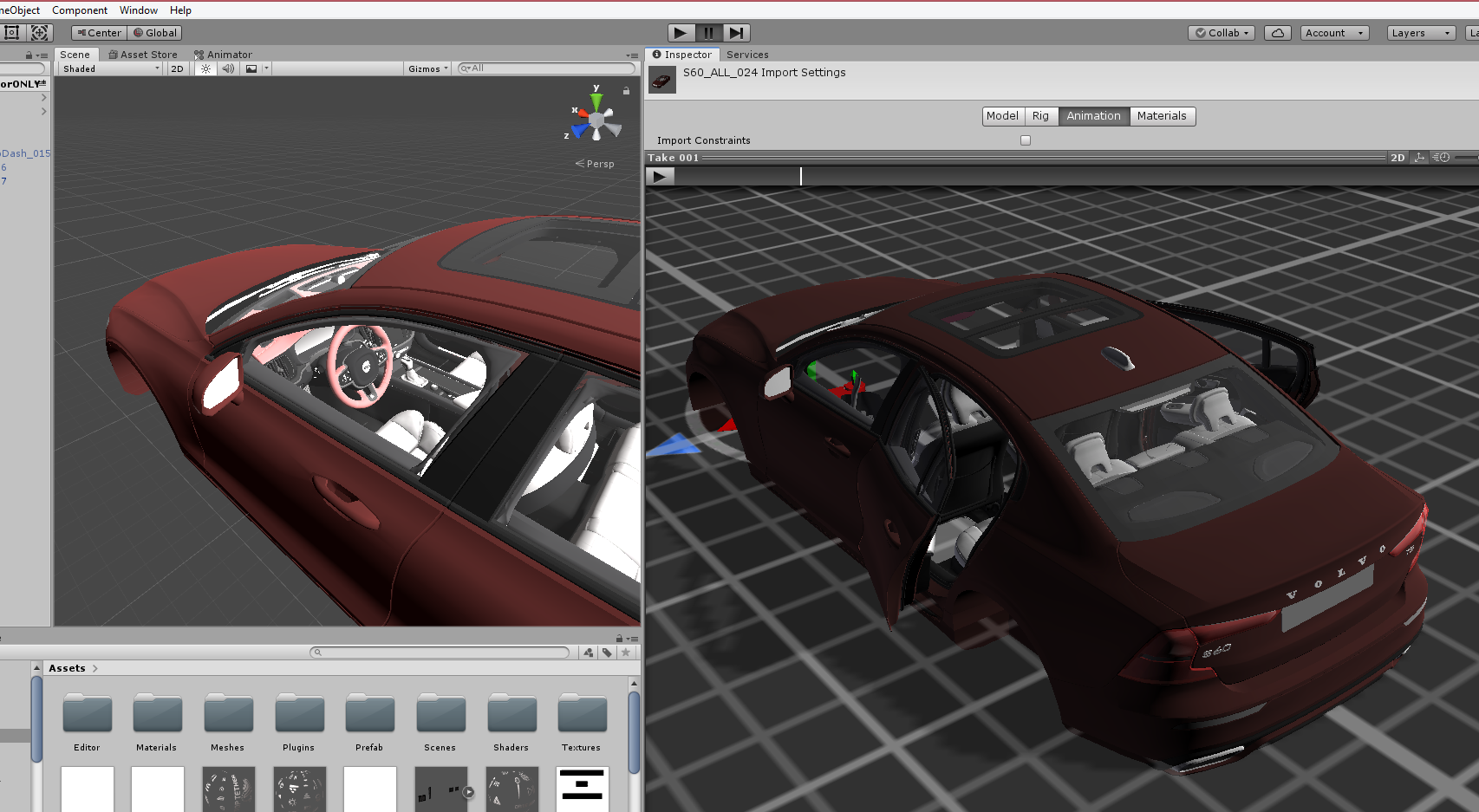Select the Model import tab
Viewport: 1479px width, 812px height.
[x=1003, y=116]
